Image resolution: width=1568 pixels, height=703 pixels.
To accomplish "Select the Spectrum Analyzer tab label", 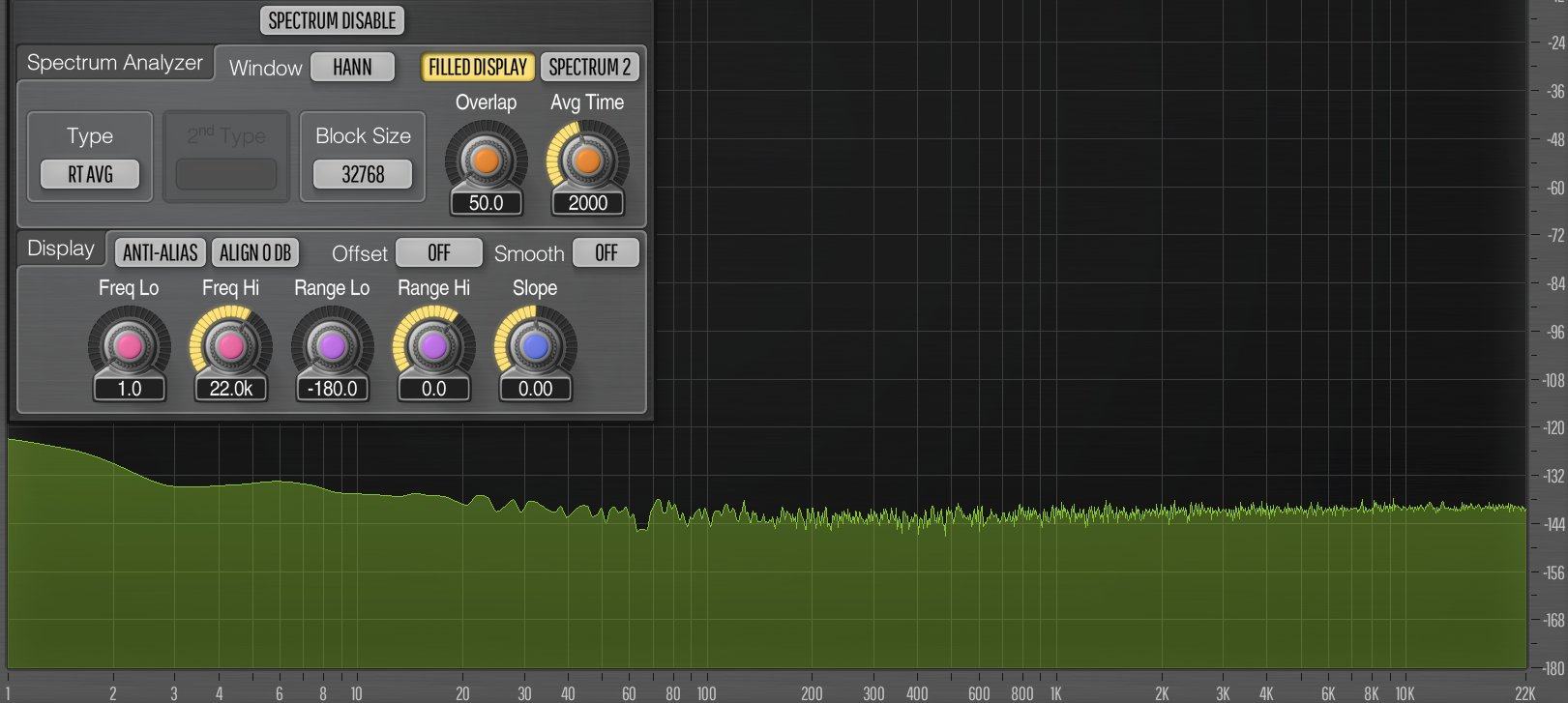I will (x=114, y=63).
